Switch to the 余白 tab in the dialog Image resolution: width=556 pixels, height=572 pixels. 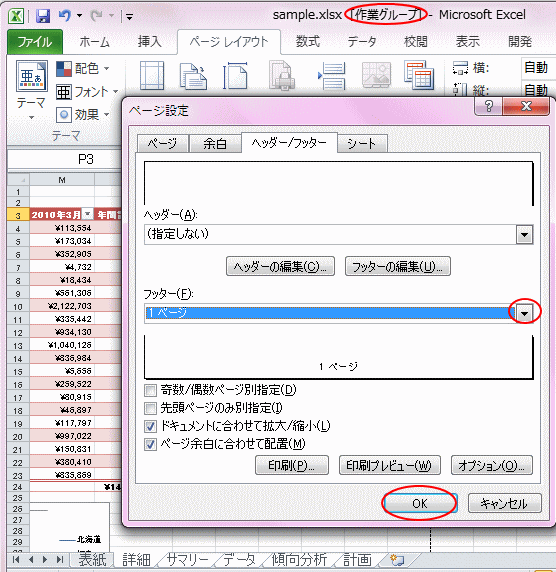215,143
